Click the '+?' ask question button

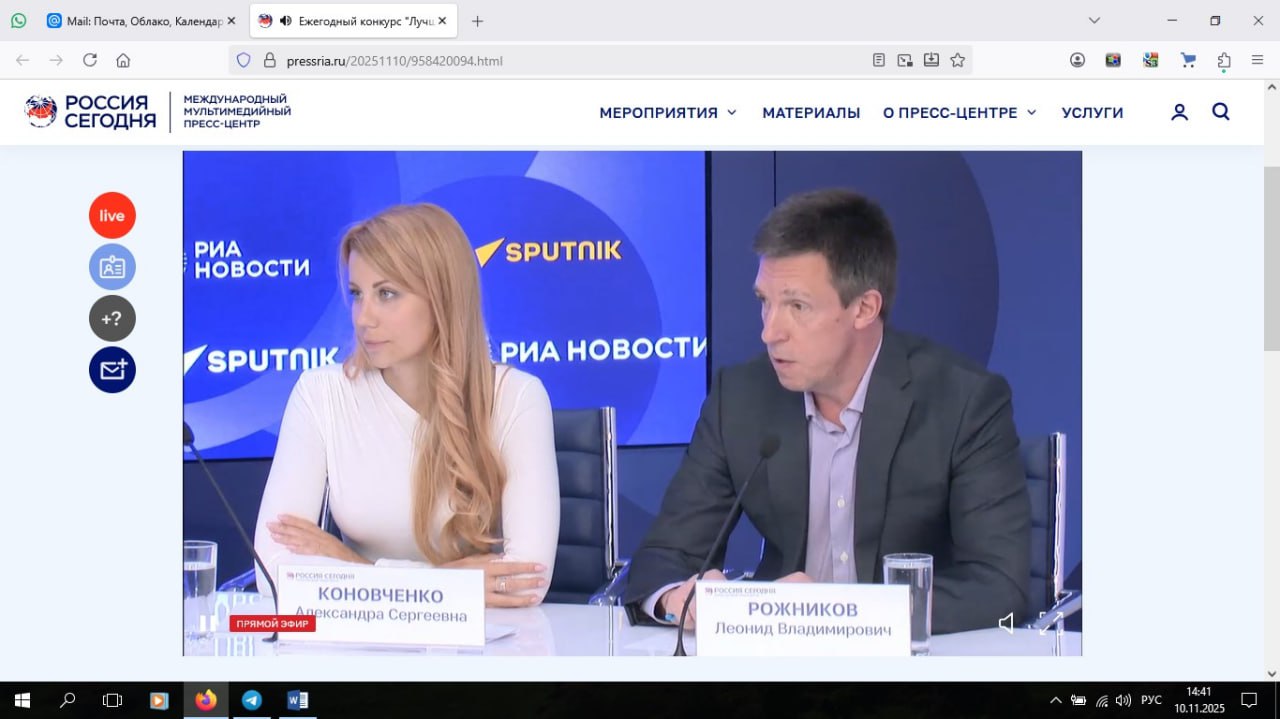(x=112, y=319)
